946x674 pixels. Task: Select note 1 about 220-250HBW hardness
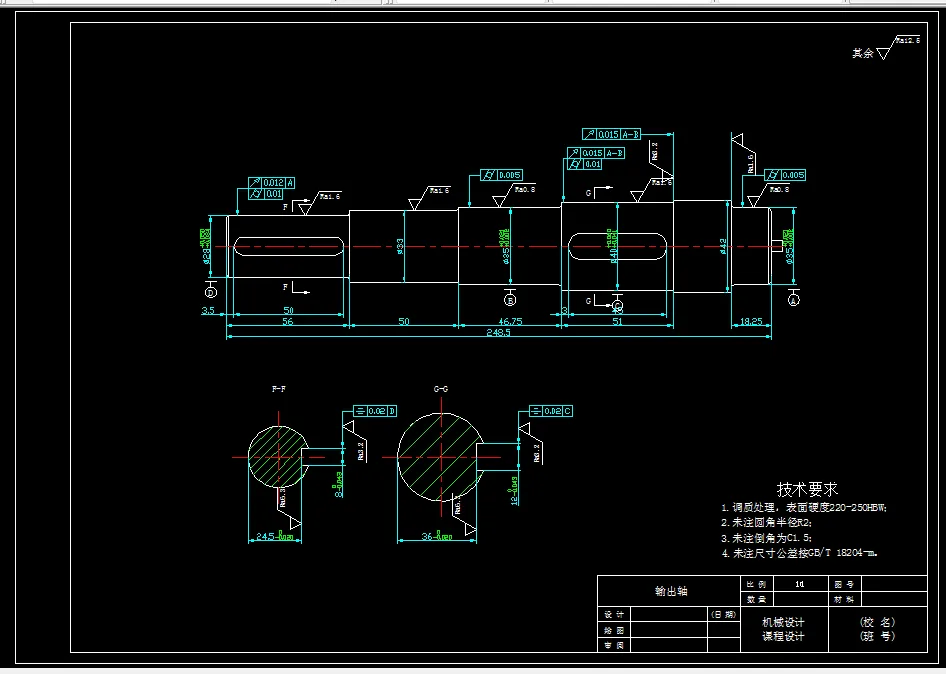coord(804,507)
